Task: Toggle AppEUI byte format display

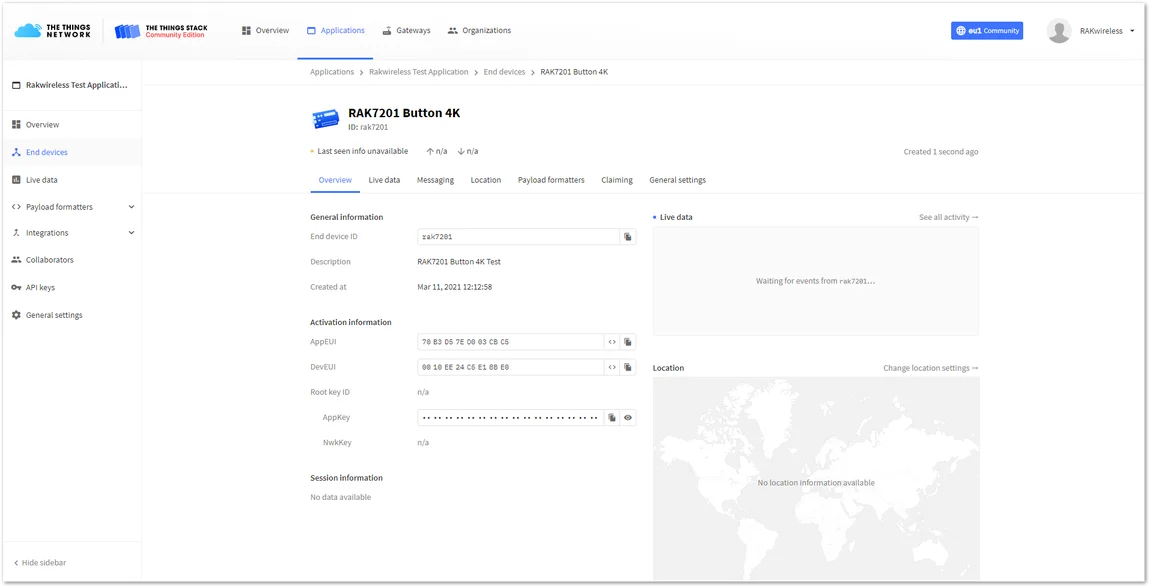Action: (612, 342)
